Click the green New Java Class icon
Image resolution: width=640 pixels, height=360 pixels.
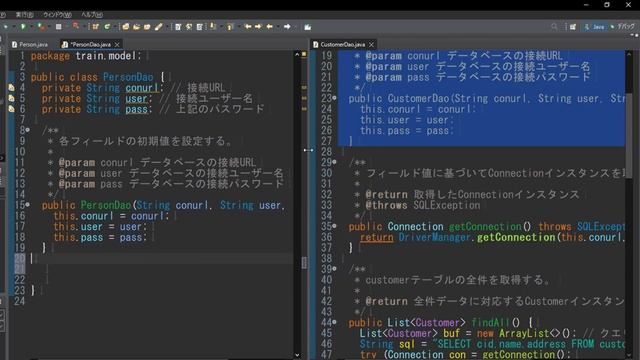pos(107,27)
